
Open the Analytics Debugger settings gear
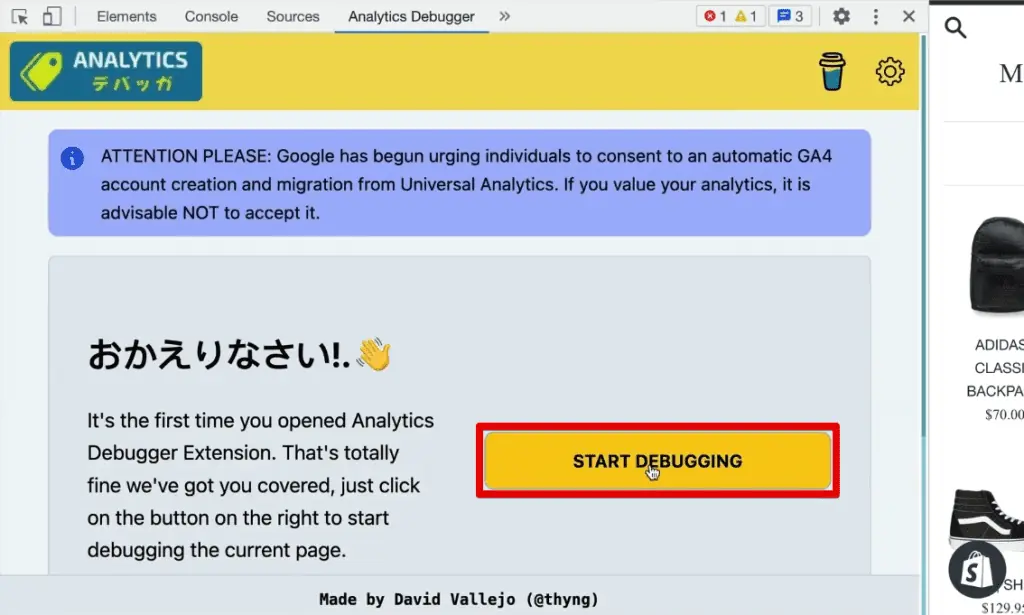pos(888,71)
